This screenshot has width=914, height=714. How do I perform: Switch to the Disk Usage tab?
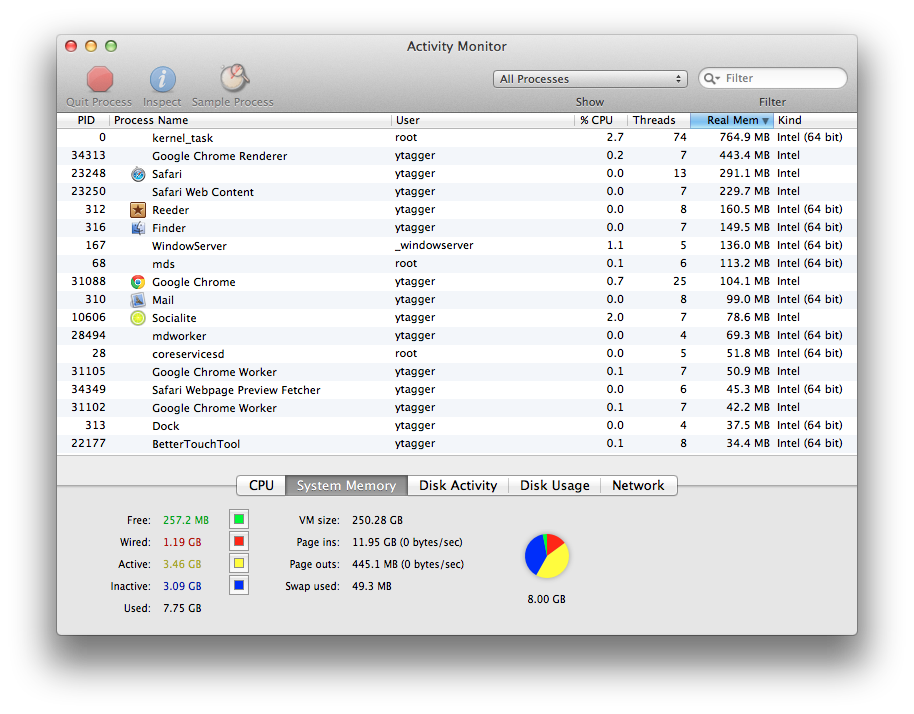pos(554,486)
